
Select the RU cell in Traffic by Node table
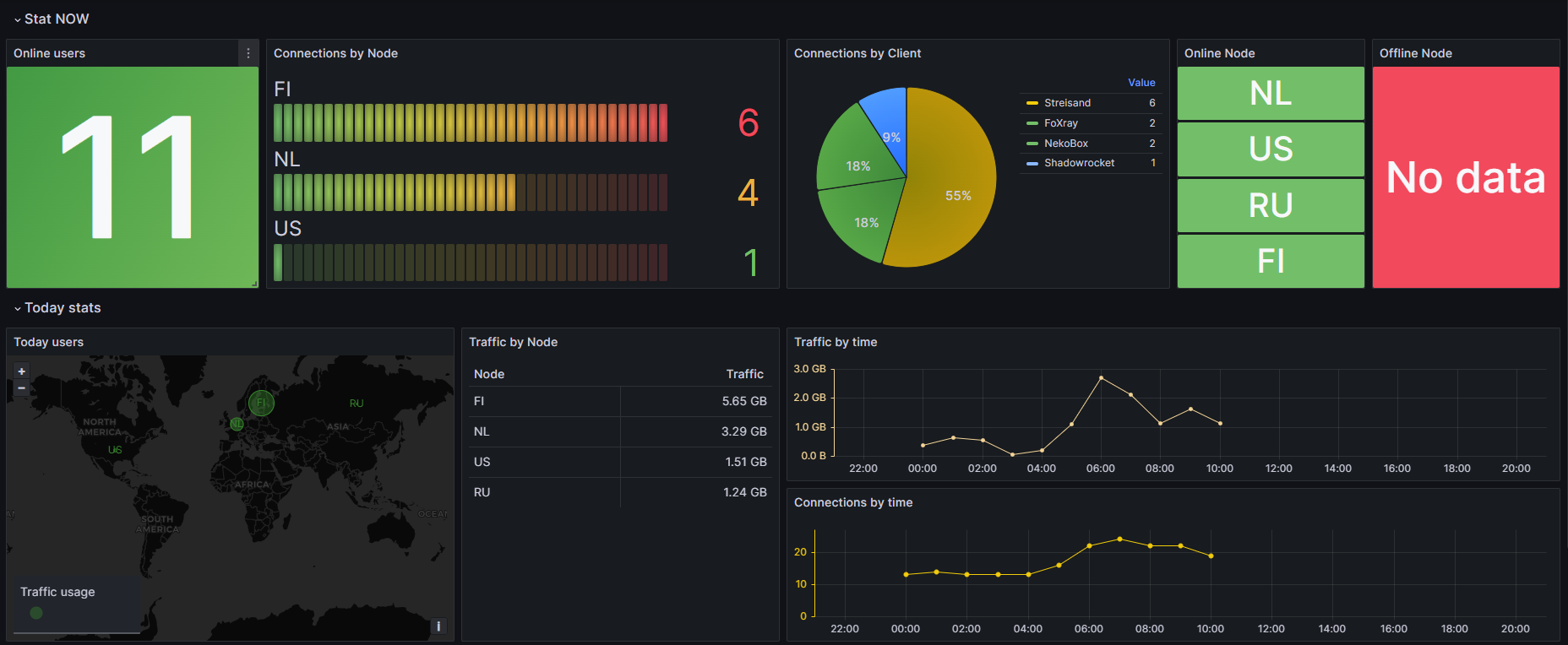(544, 493)
